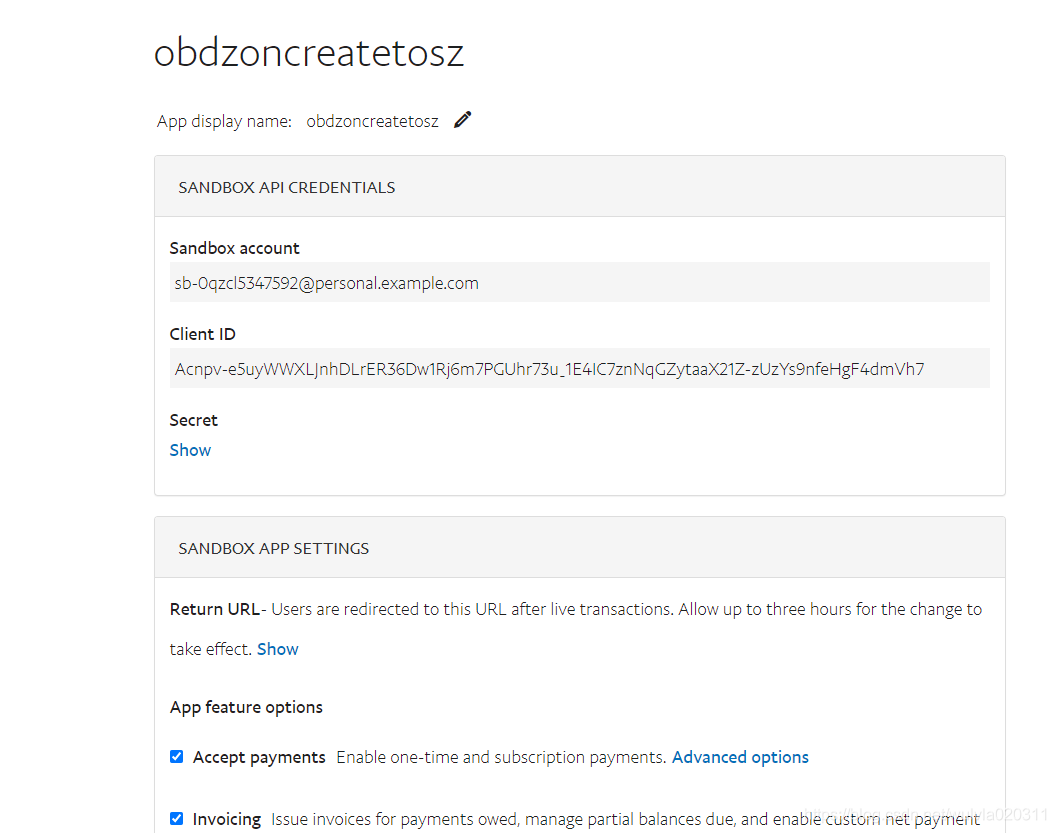Click the Client ID label
The width and height of the screenshot is (1056, 833).
203,334
